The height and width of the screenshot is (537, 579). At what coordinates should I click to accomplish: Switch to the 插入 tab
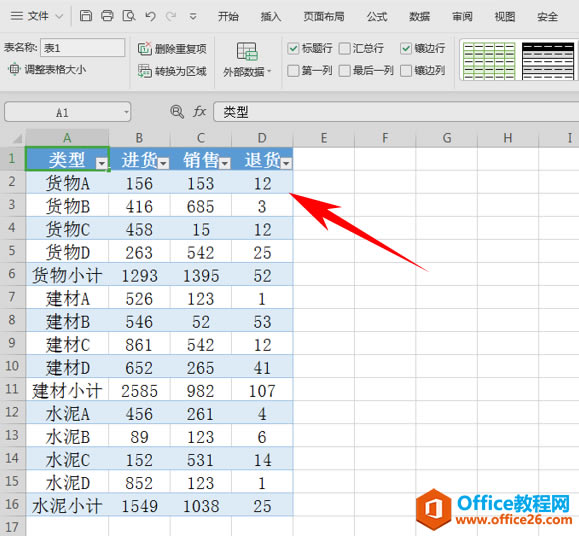(271, 17)
